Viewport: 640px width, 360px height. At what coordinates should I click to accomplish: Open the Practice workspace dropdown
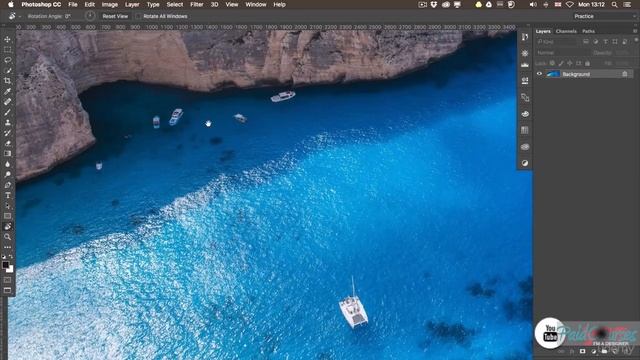point(605,16)
